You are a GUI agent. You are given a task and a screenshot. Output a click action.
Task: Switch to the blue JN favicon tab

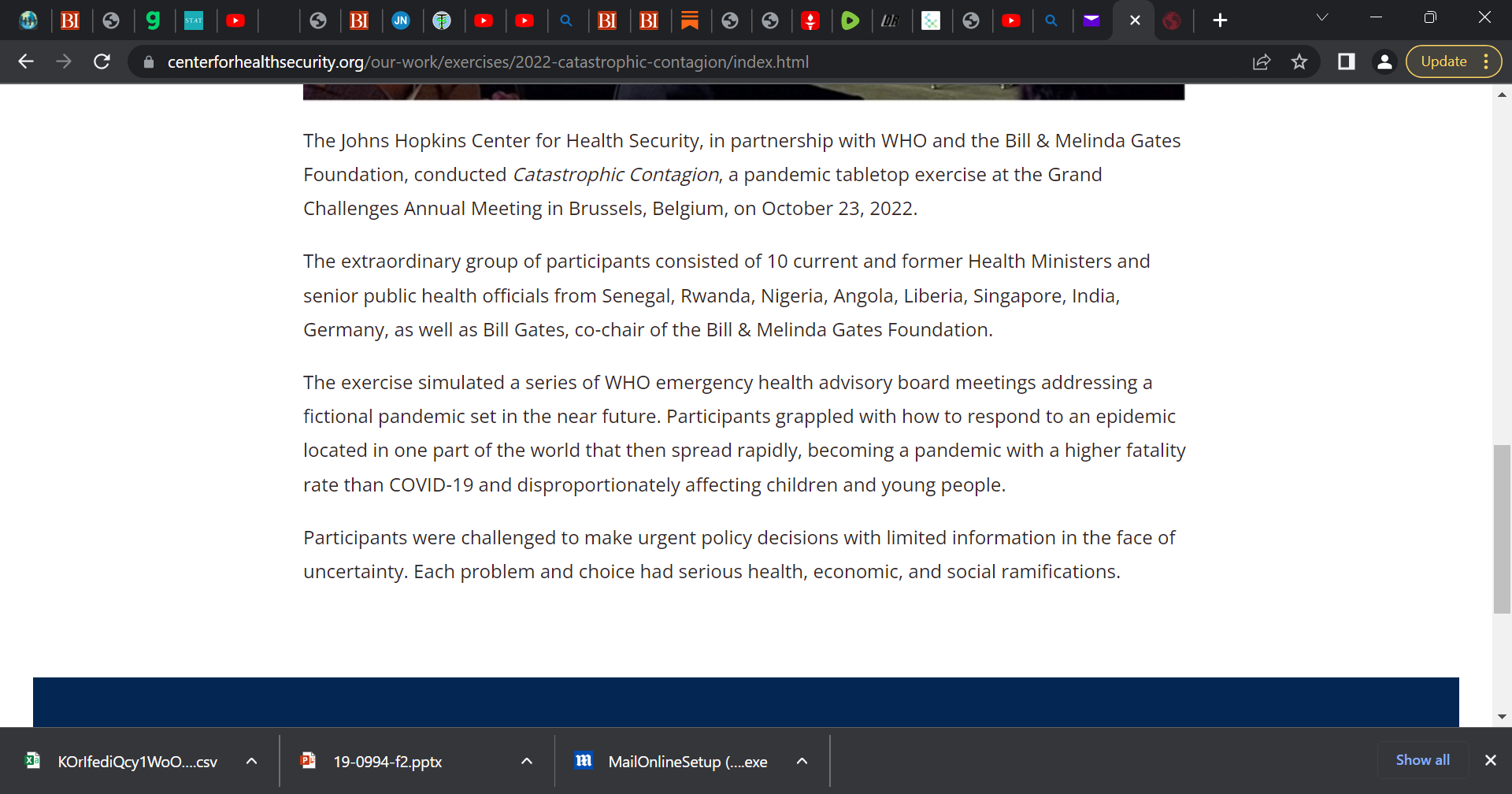[401, 20]
